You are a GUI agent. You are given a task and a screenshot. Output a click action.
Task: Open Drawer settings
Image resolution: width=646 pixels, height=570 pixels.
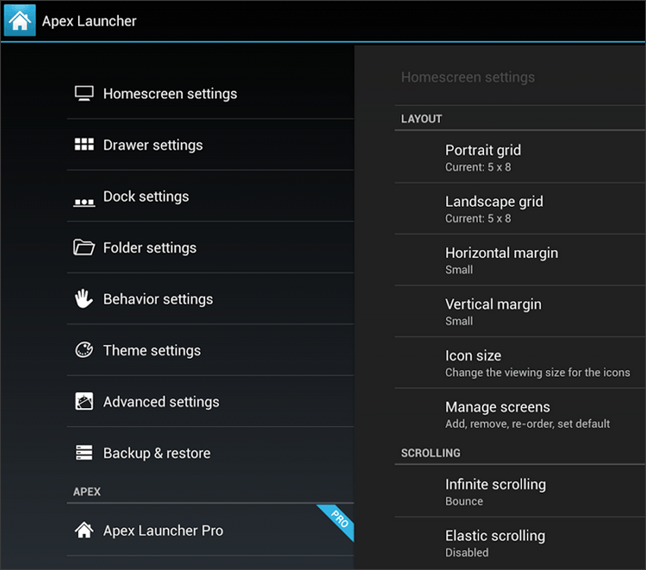pos(210,145)
